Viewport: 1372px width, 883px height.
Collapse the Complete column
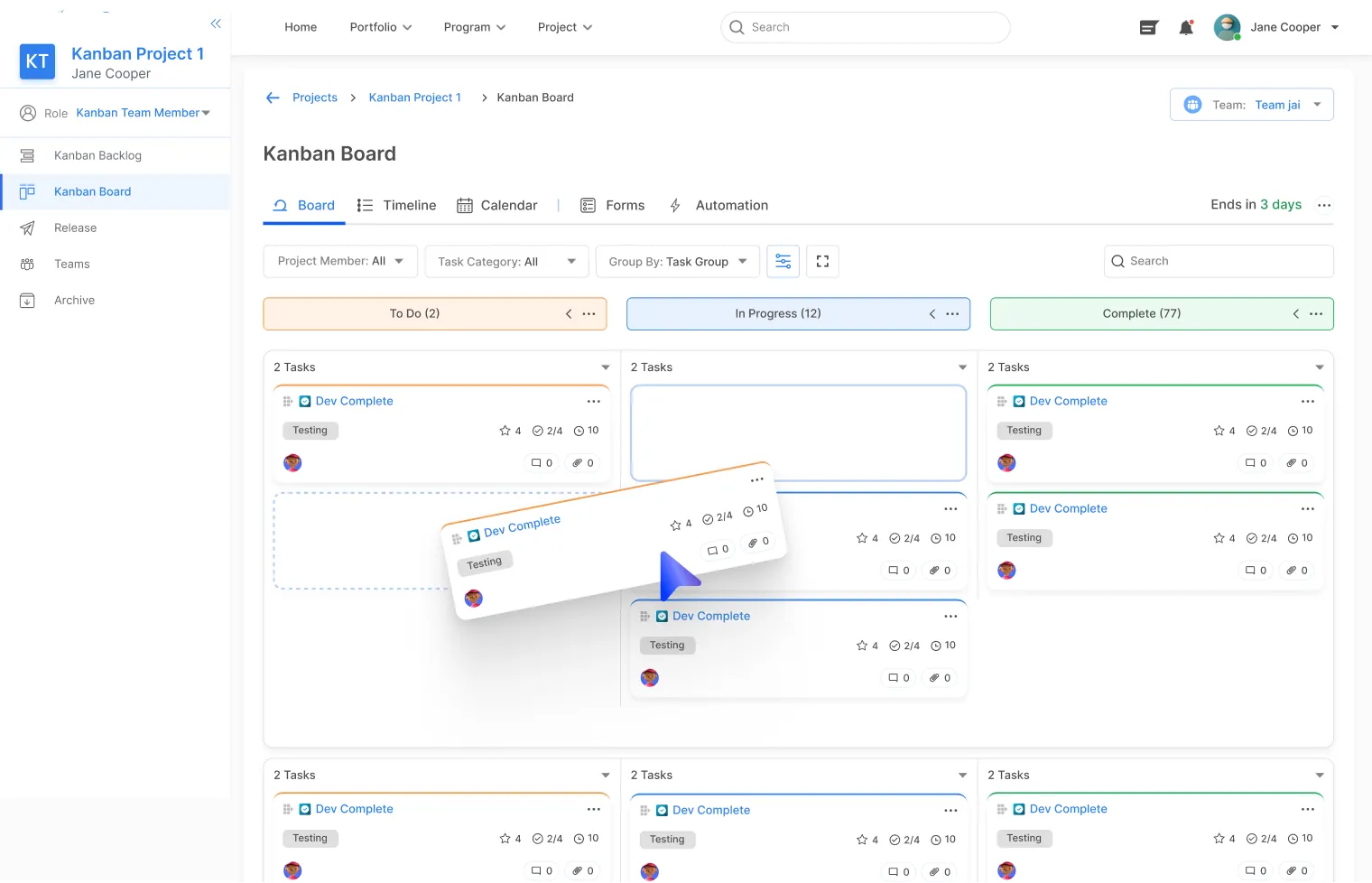[x=1295, y=314]
